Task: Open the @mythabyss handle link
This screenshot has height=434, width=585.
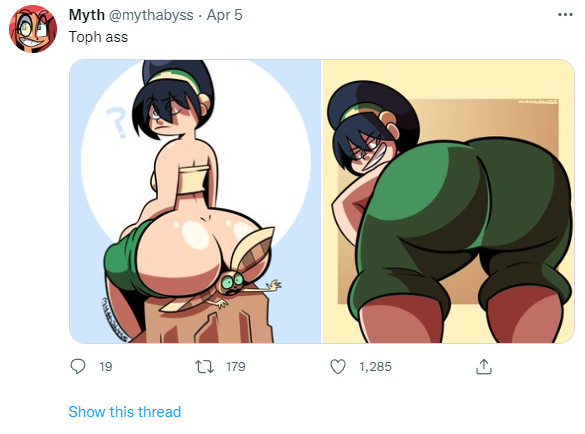Action: tap(151, 15)
